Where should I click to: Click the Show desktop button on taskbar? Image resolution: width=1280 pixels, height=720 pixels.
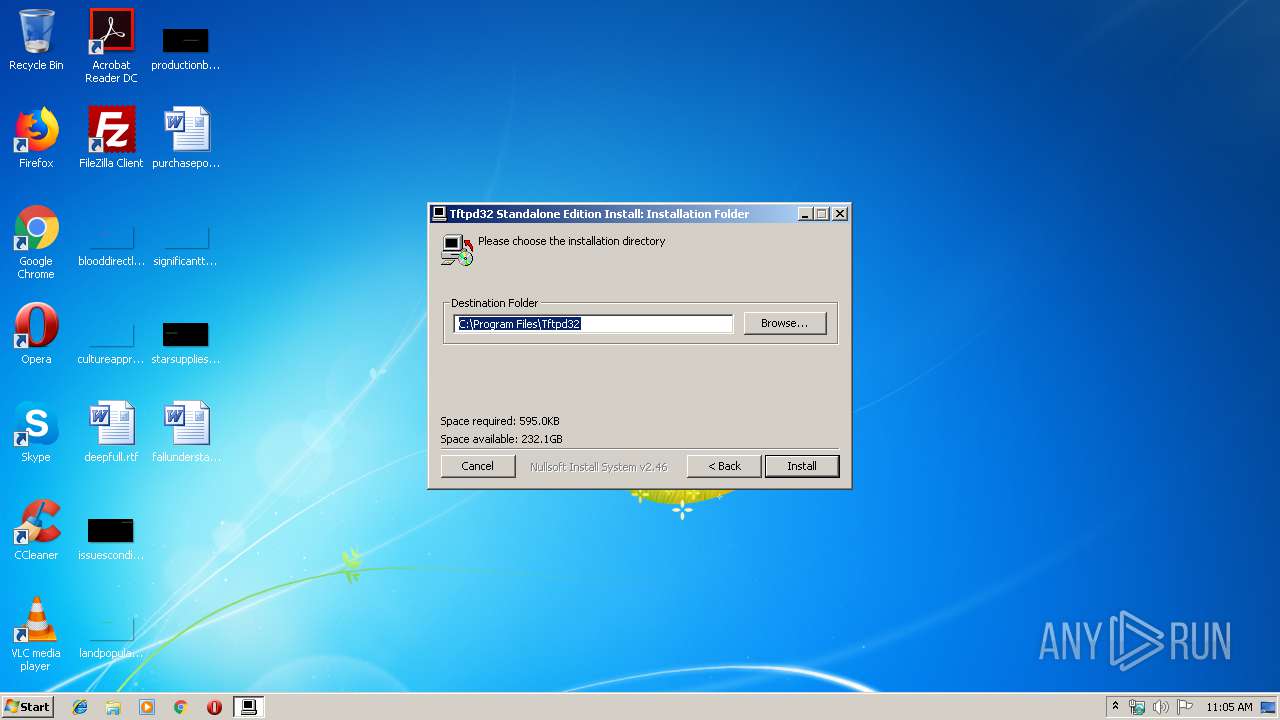click(1270, 707)
